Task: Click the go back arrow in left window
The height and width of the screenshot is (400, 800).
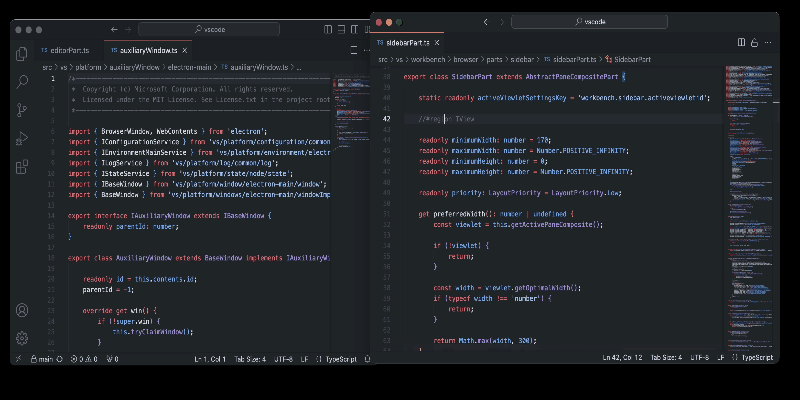Action: coord(114,29)
